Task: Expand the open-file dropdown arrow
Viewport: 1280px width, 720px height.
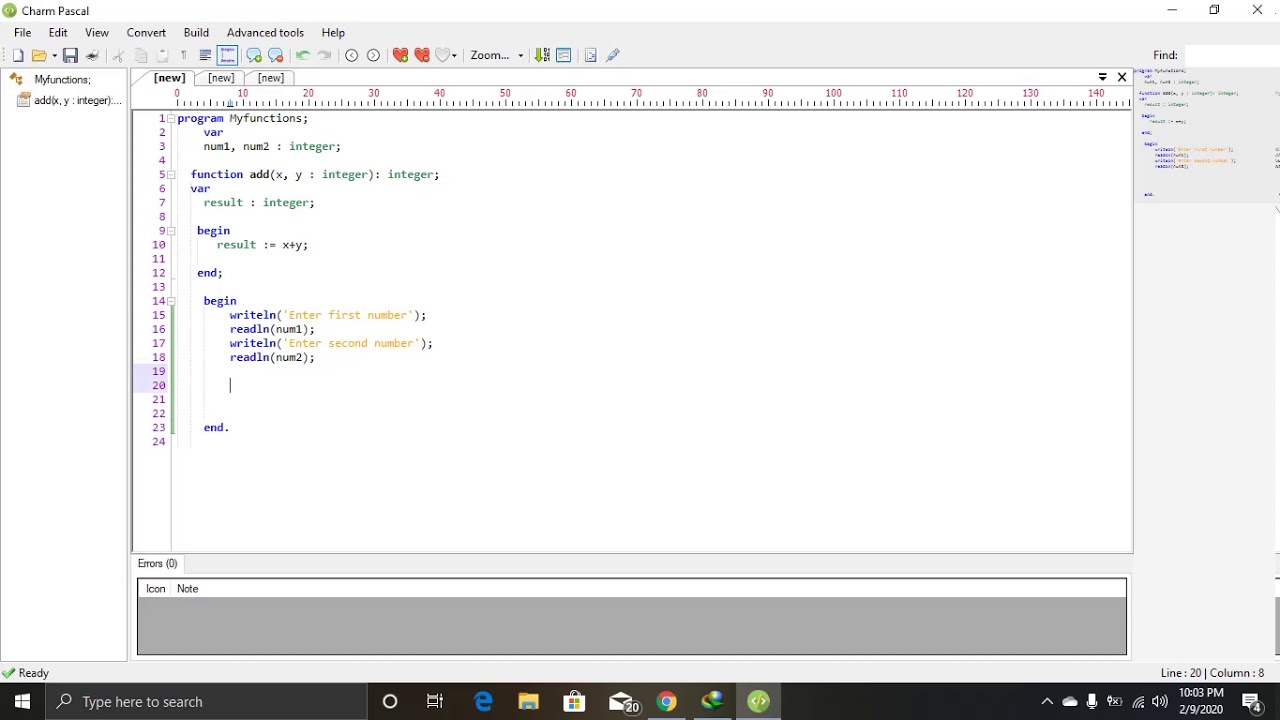Action: [54, 56]
